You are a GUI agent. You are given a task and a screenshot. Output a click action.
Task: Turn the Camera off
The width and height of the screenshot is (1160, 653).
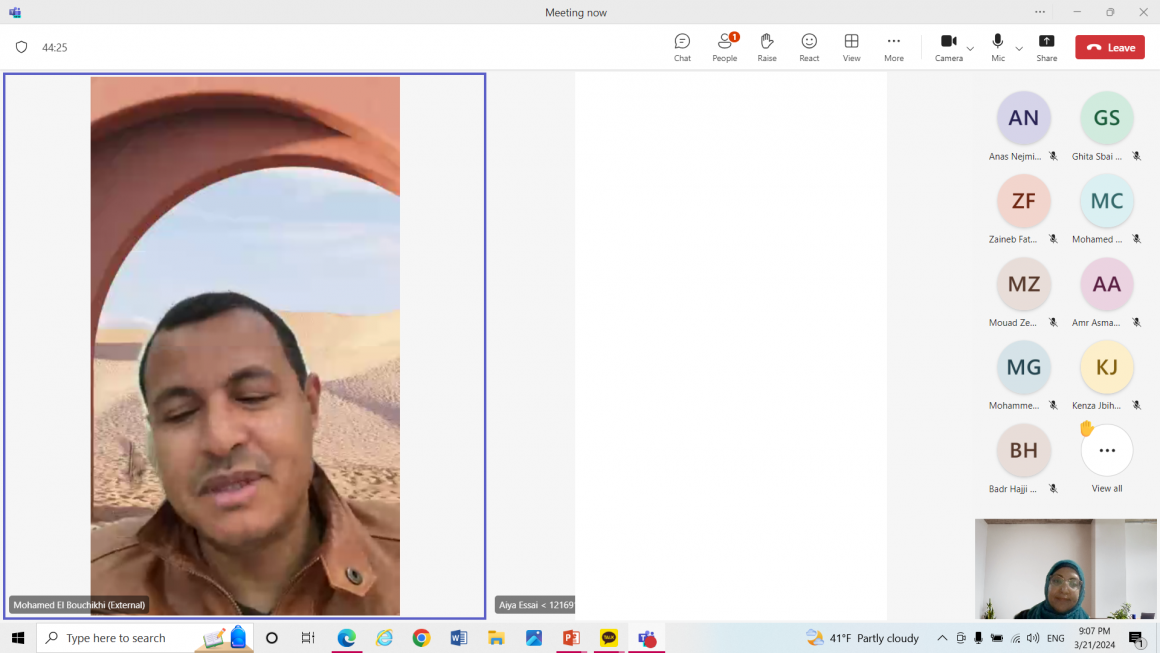coord(948,47)
